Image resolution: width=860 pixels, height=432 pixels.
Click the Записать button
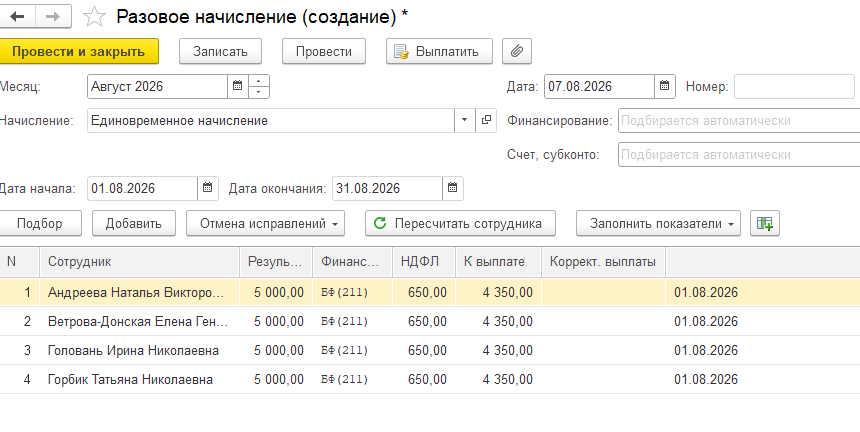tap(220, 52)
